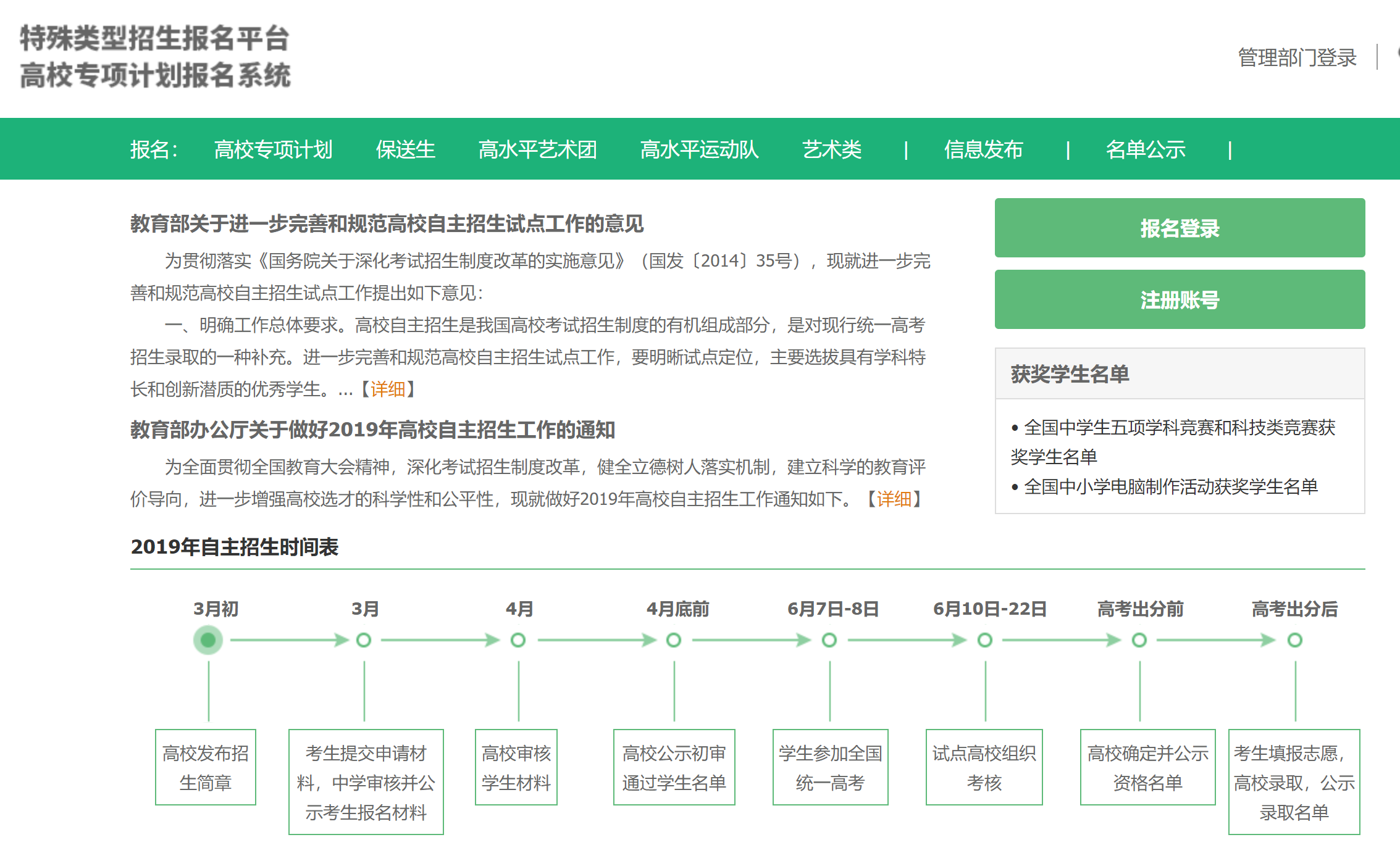1400x853 pixels.
Task: Select 高水平运动队 in the green navbar
Action: 699,149
